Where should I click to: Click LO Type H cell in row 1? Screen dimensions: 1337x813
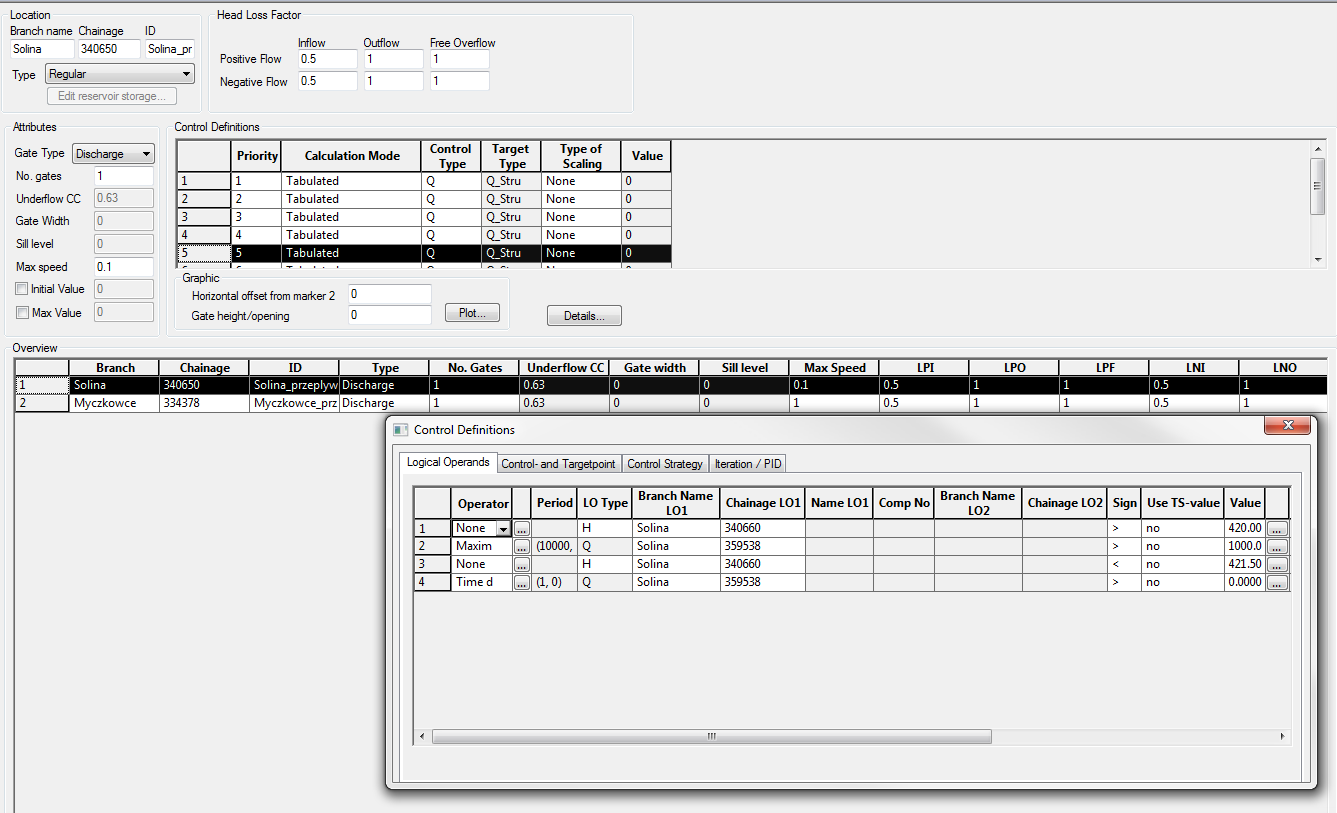coord(604,528)
